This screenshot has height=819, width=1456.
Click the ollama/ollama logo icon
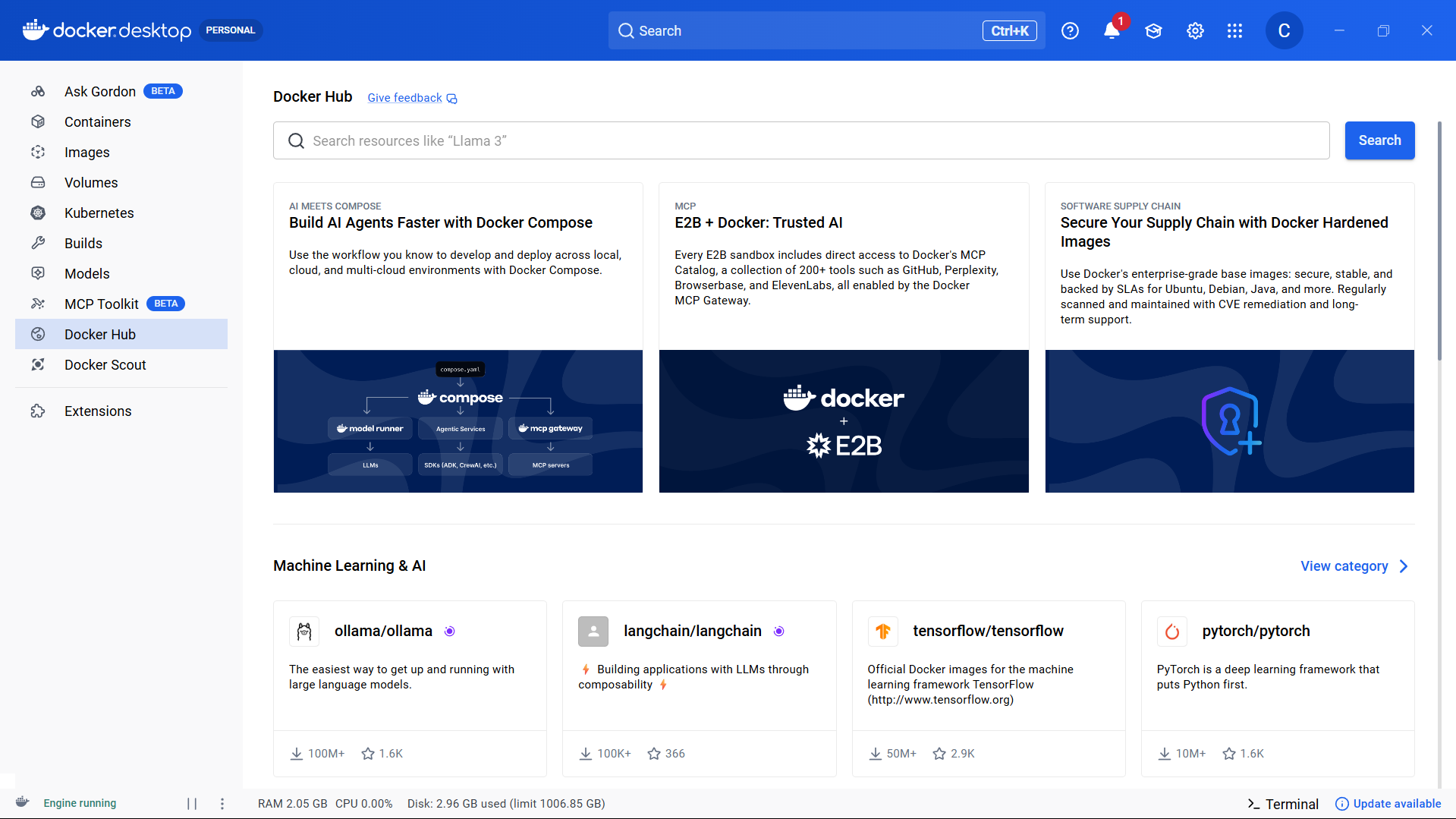click(x=304, y=631)
